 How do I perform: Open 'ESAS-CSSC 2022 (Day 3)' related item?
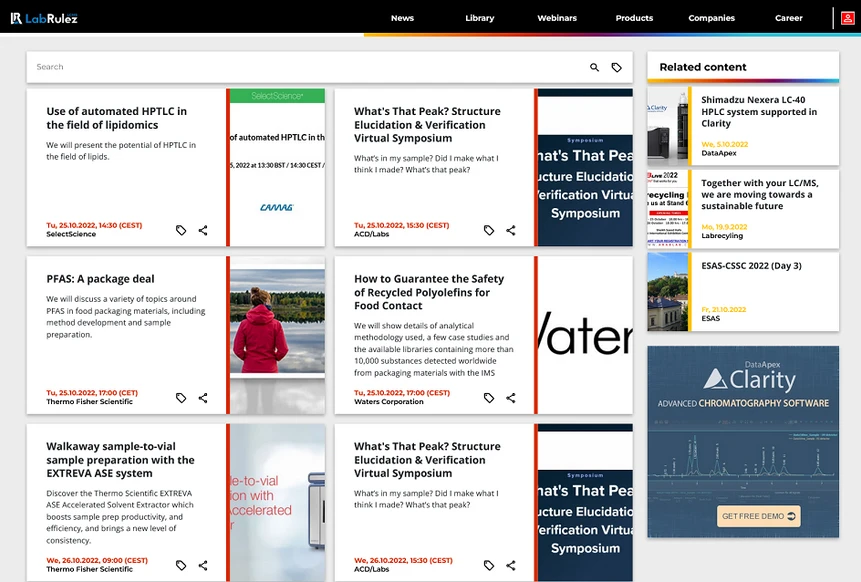tap(751, 266)
